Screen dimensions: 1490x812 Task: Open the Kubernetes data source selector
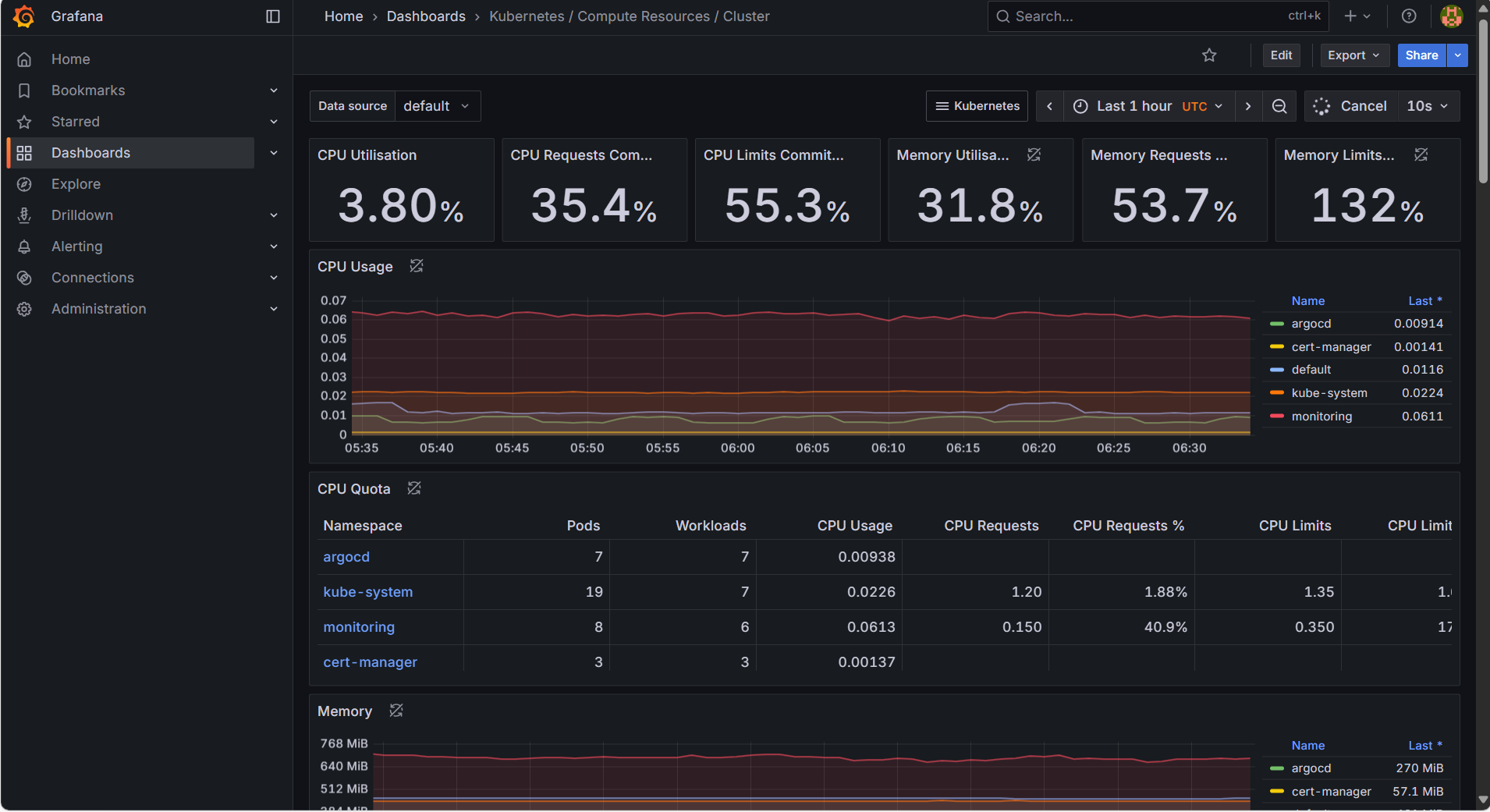tap(976, 106)
